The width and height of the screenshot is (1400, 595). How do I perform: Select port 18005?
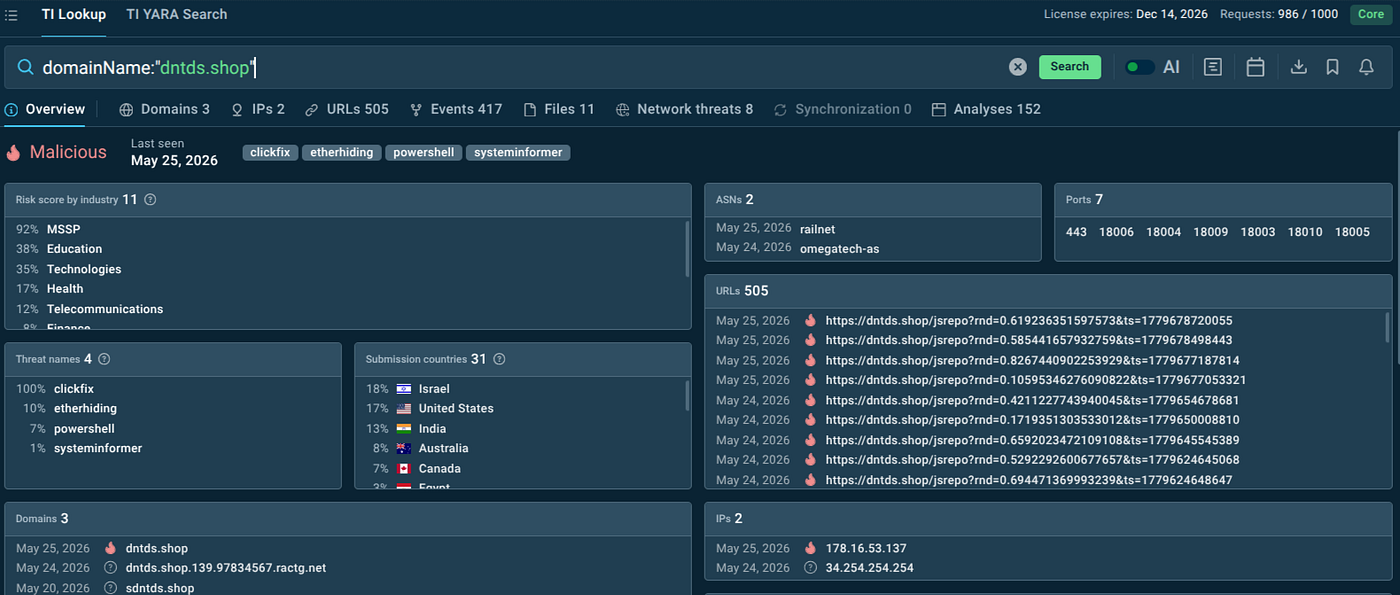point(1352,231)
